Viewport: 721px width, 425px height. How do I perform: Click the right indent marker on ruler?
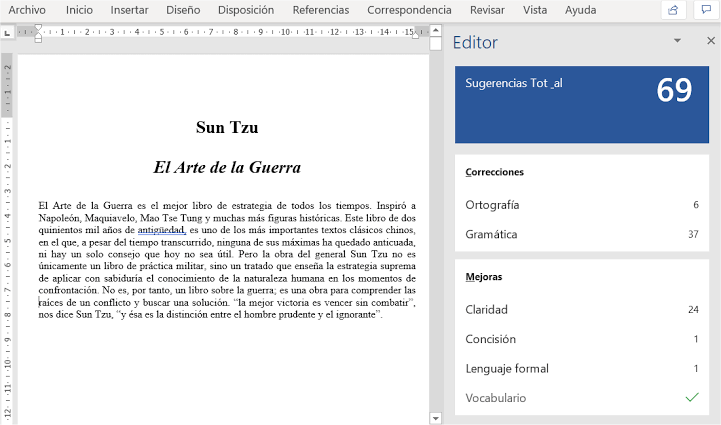[x=415, y=35]
